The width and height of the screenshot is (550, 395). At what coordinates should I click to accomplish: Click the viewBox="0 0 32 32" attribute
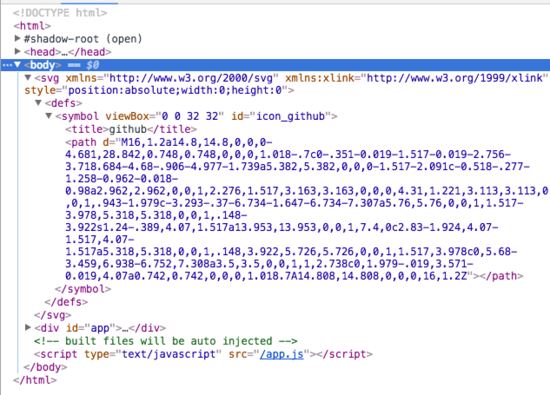click(164, 116)
